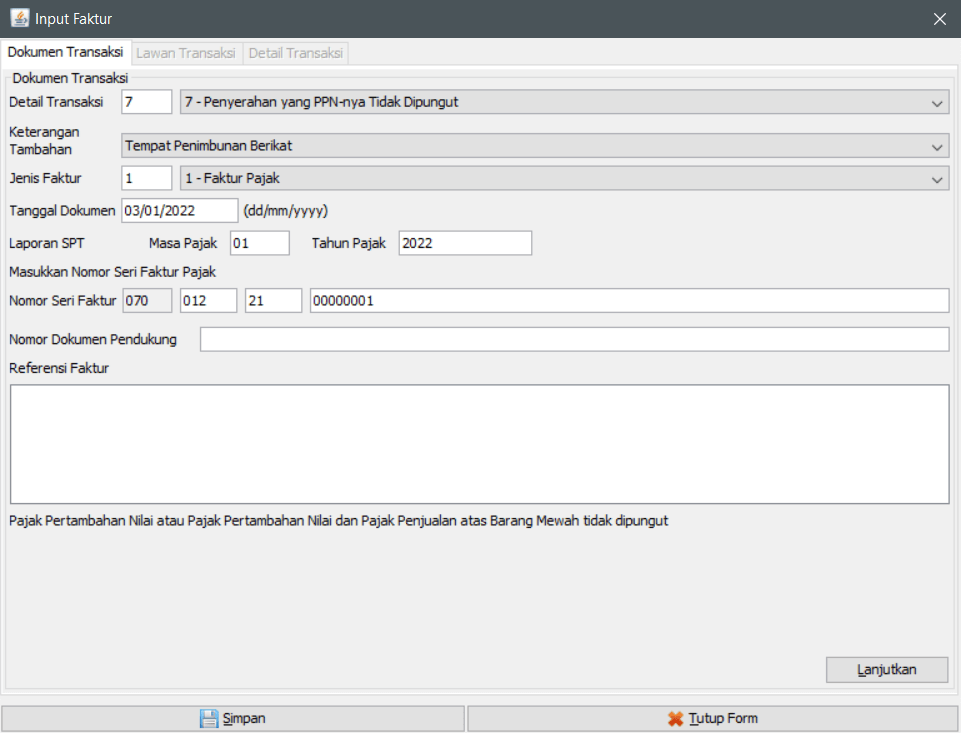Open the Keterangan Tambahan dropdown
This screenshot has width=961, height=733.
535,146
